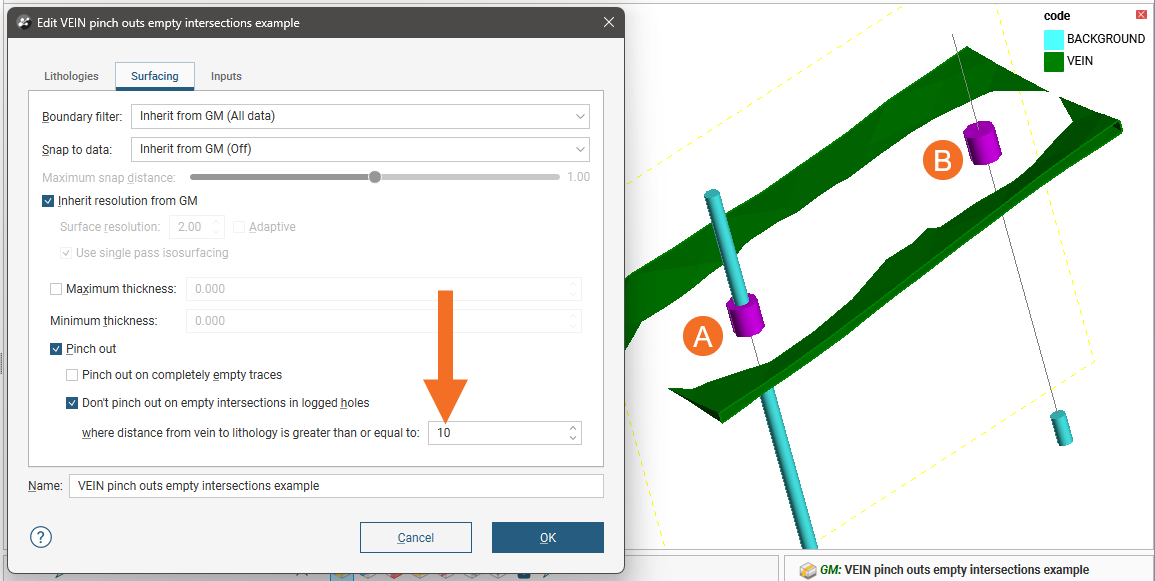Viewport: 1155px width, 581px height.
Task: Enable the Maximum thickness checkbox
Action: [x=56, y=289]
